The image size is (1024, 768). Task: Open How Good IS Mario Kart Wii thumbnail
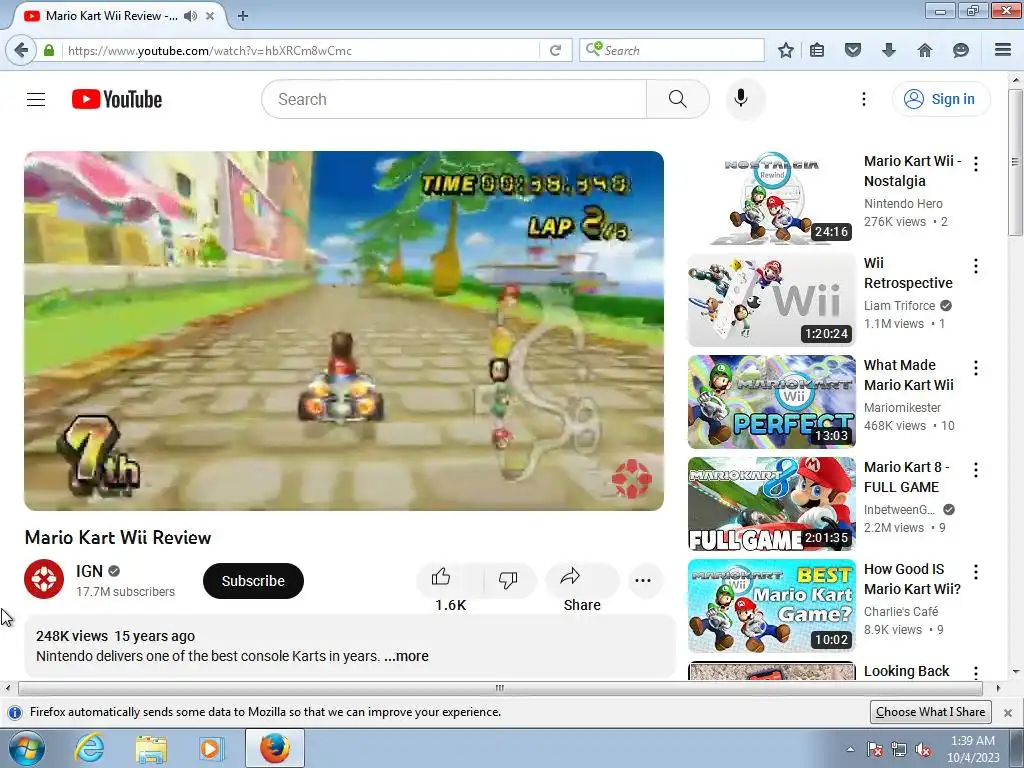(771, 605)
